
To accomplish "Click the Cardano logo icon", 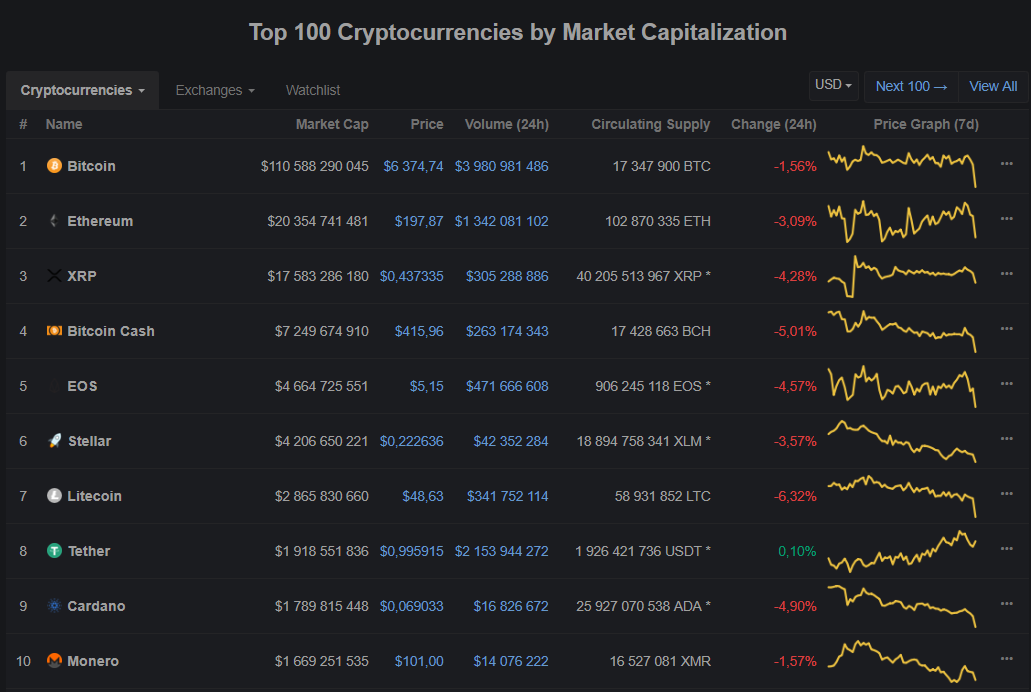I will point(54,606).
